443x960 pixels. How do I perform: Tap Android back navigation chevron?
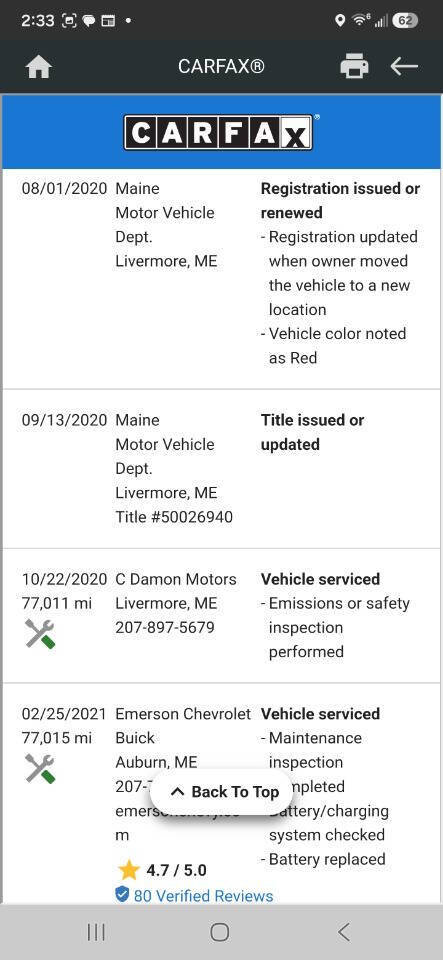[344, 932]
